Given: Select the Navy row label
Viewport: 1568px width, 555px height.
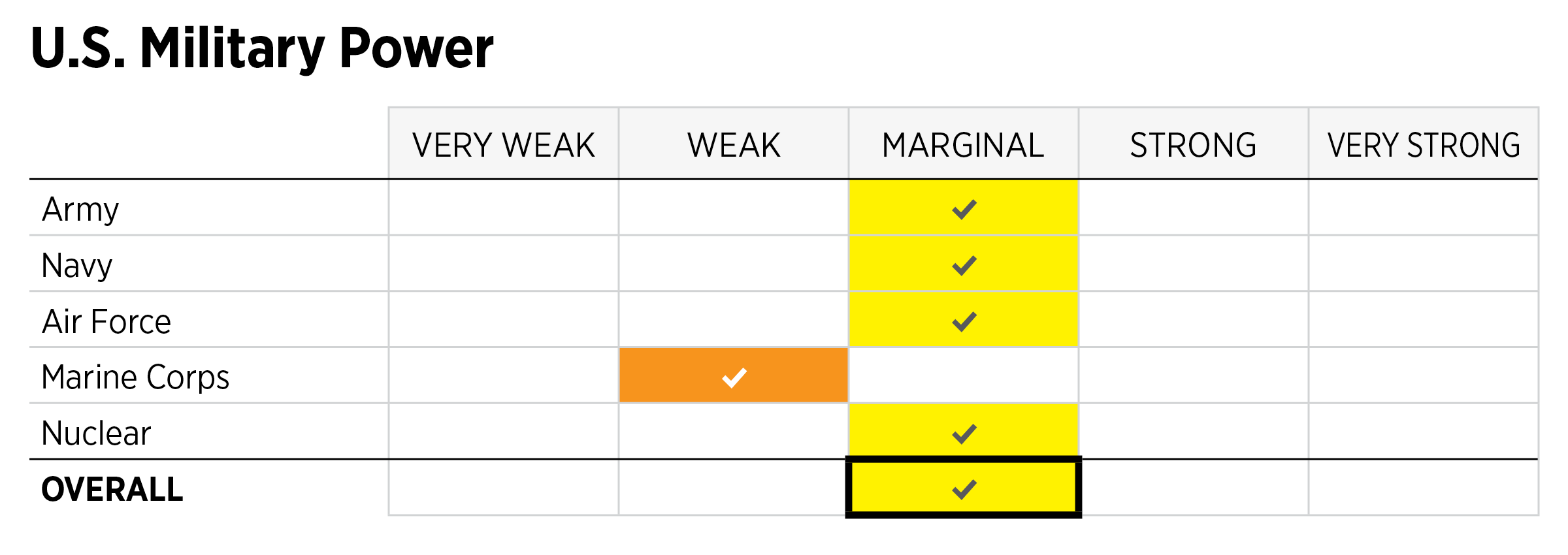Looking at the screenshot, I should pos(77,266).
